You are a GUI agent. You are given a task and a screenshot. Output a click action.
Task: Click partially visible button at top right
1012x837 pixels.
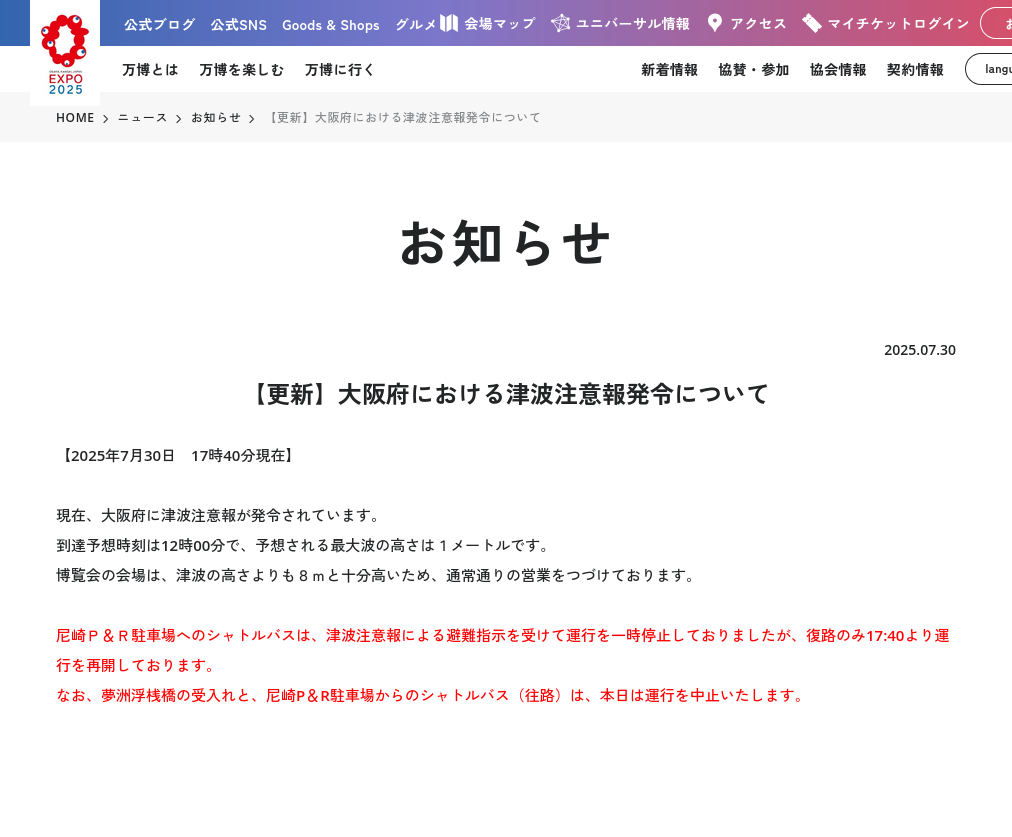point(996,23)
